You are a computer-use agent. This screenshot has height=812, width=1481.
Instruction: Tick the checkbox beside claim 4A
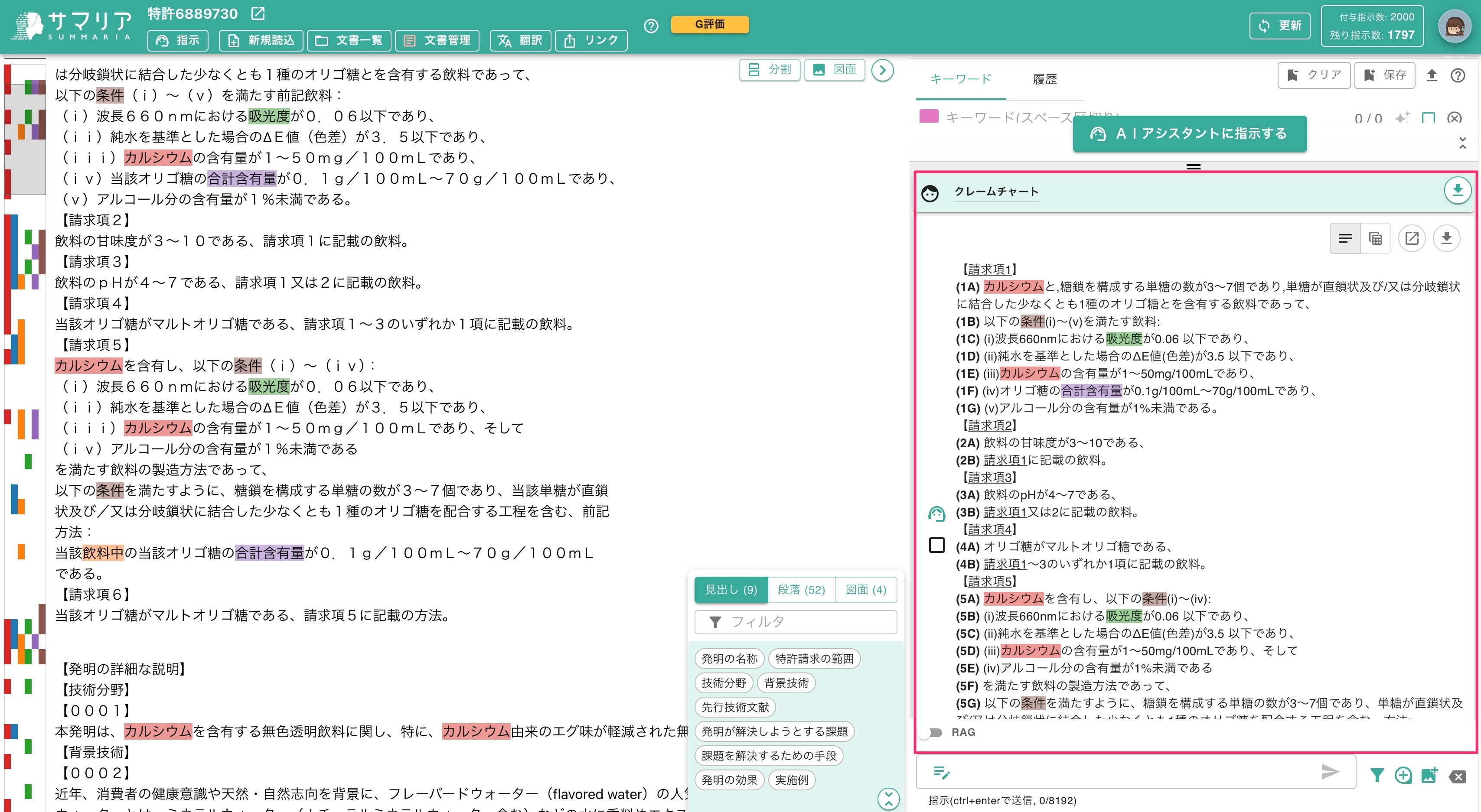coord(936,545)
